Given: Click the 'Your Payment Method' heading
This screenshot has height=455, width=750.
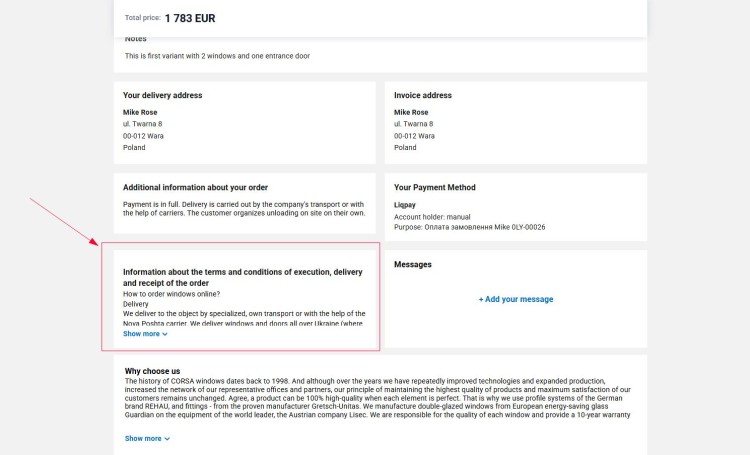Looking at the screenshot, I should point(434,187).
